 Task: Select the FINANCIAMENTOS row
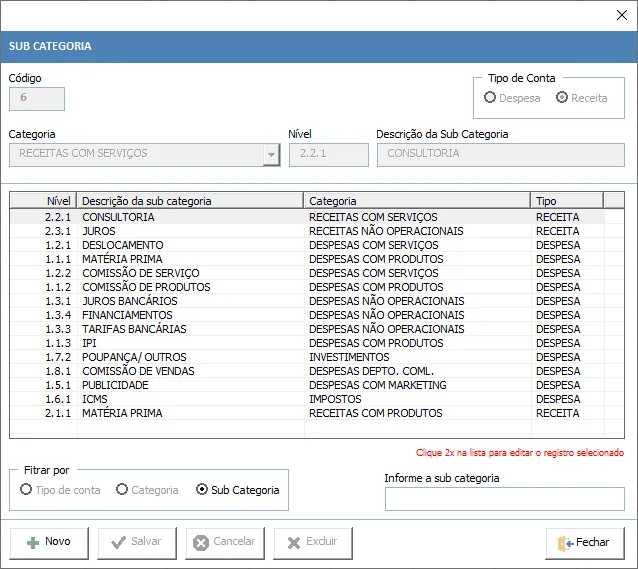[x=307, y=315]
